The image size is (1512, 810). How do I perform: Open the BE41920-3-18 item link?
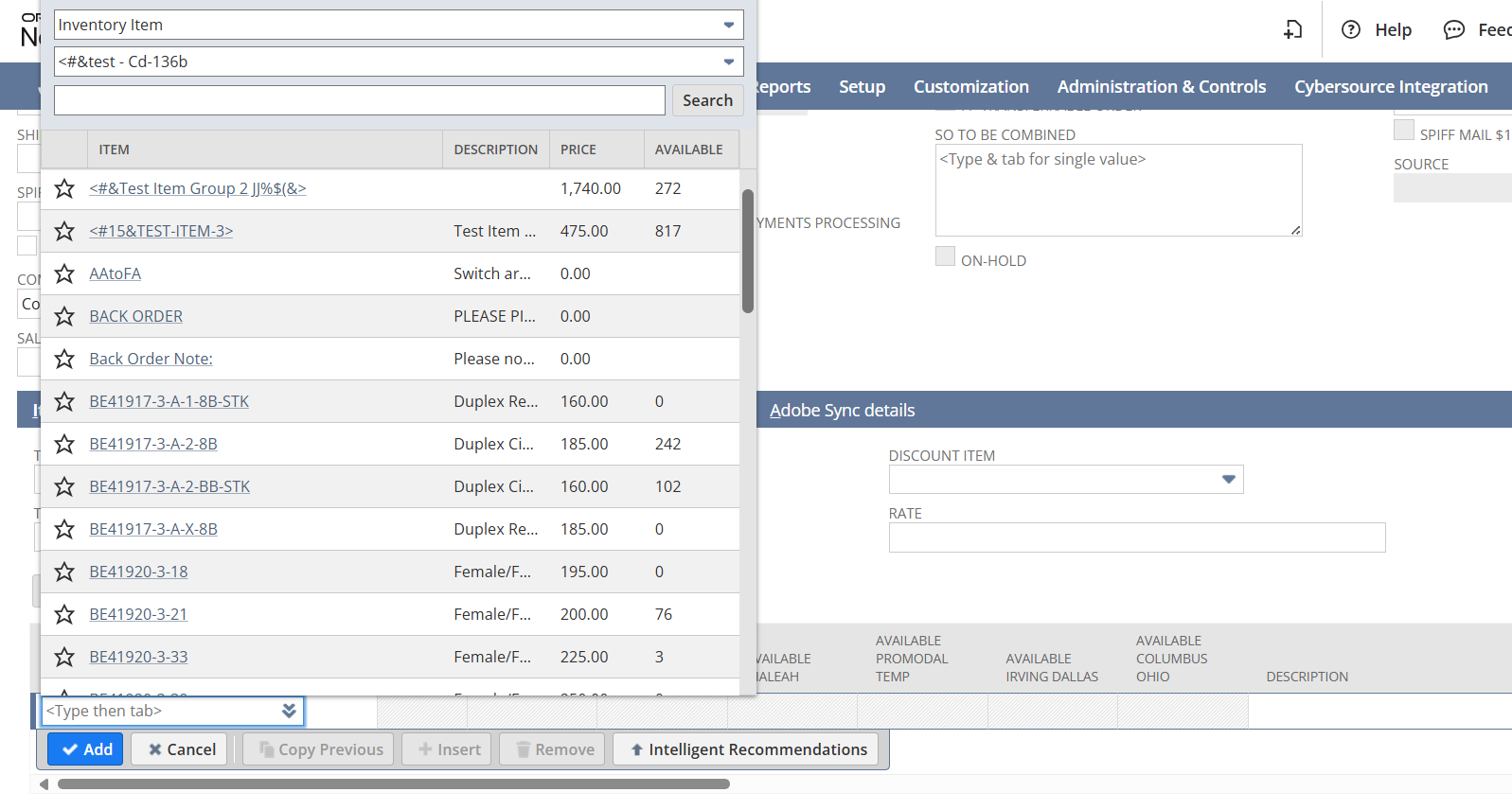coord(138,572)
